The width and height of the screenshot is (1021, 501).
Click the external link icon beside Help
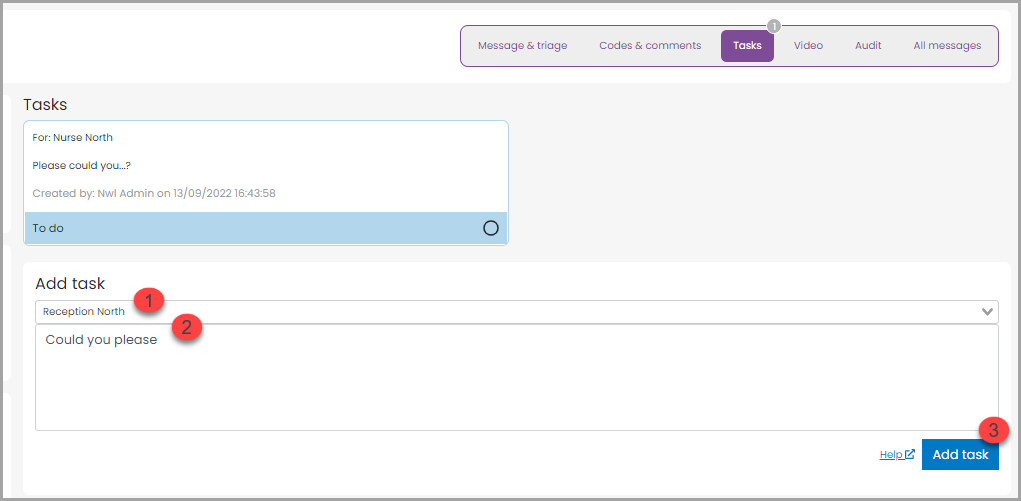point(910,454)
